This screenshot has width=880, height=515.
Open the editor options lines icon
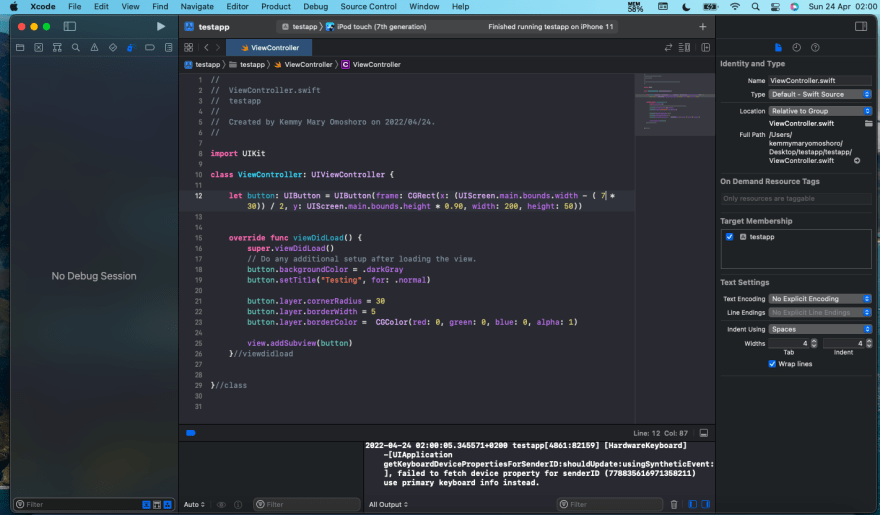point(684,48)
